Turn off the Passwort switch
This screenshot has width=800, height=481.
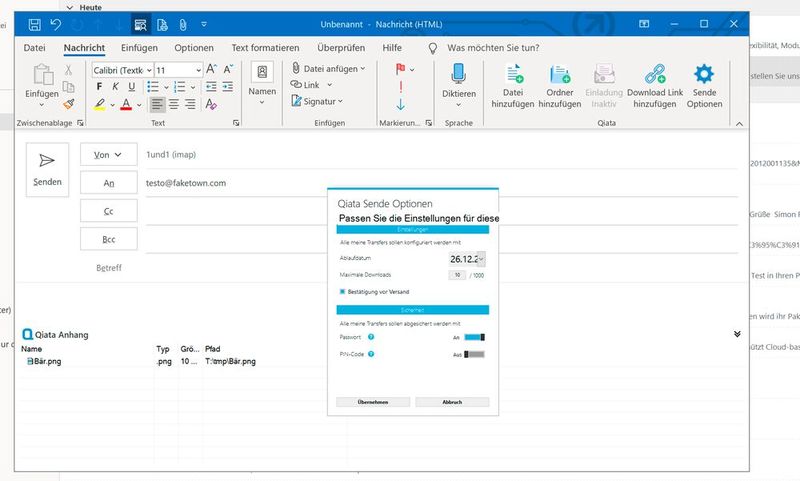click(x=473, y=338)
